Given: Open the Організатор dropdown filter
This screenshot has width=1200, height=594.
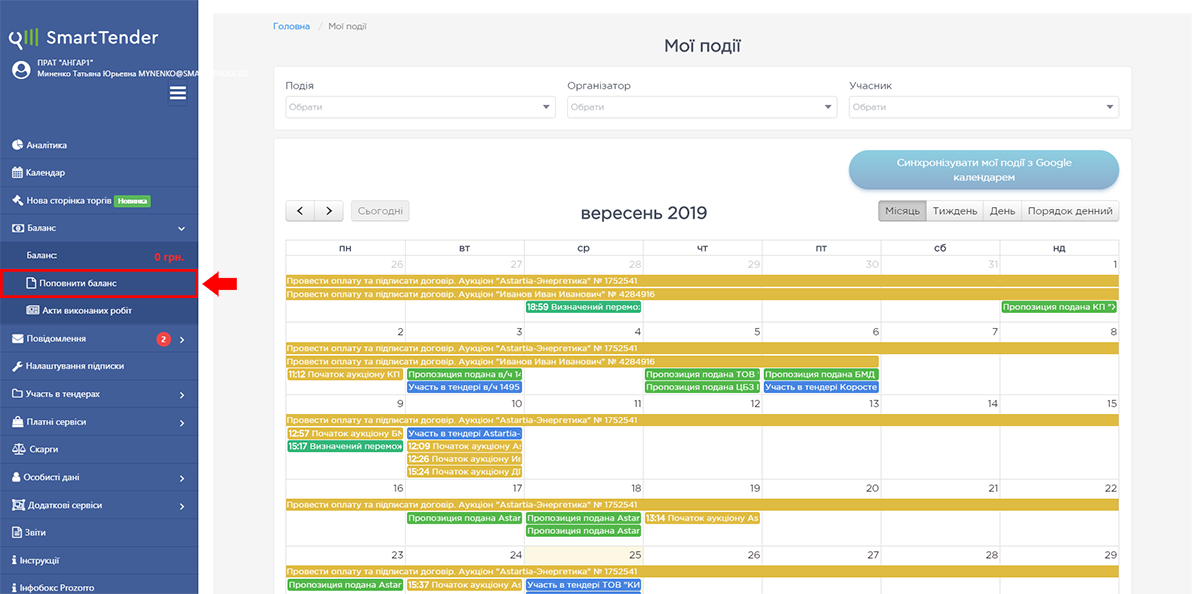Looking at the screenshot, I should click(701, 107).
